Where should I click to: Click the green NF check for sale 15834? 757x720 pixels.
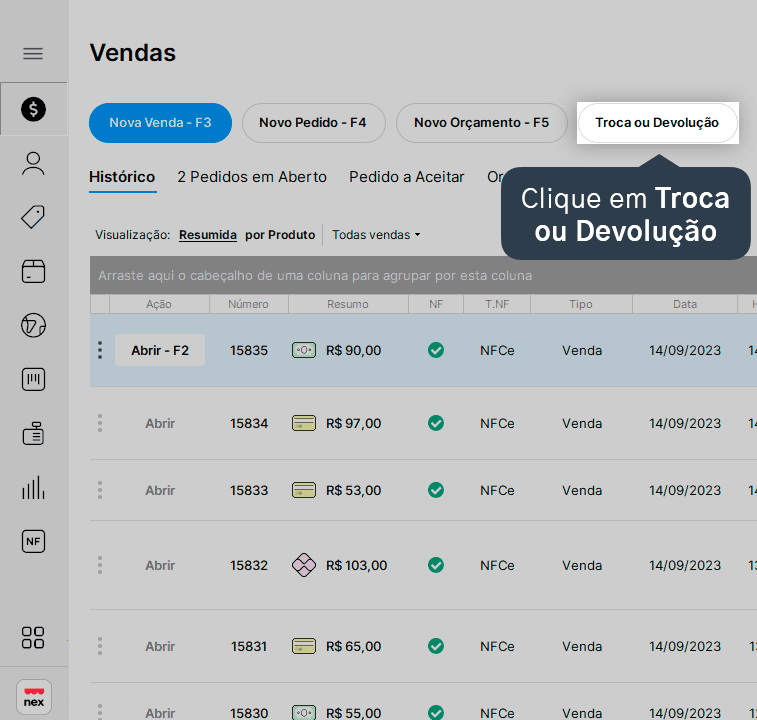pos(436,423)
